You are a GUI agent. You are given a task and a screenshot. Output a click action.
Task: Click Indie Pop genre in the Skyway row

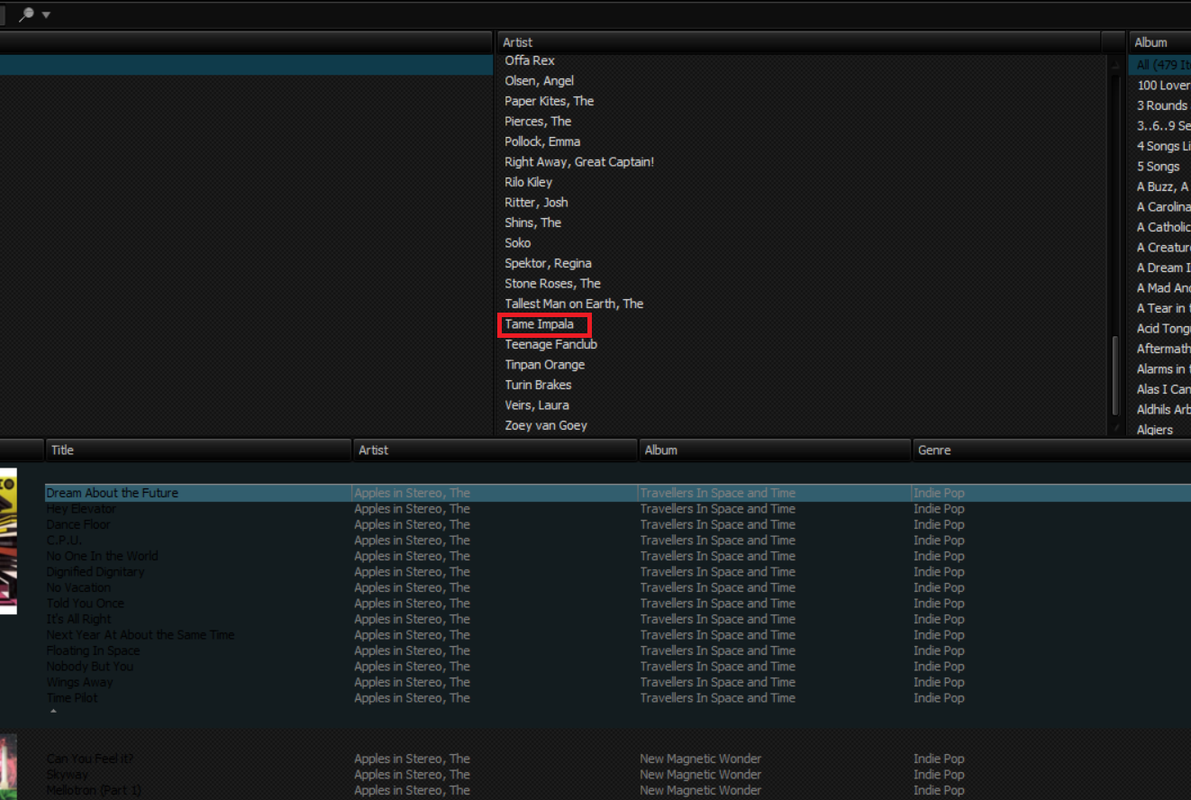(x=939, y=775)
